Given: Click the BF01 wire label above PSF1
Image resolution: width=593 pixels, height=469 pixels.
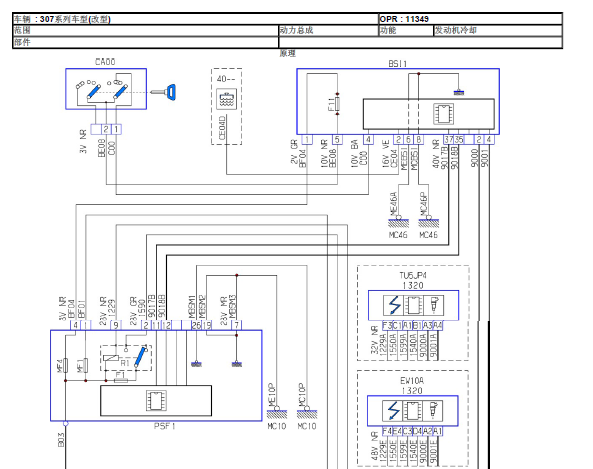Looking at the screenshot, I should pyautogui.click(x=81, y=309).
